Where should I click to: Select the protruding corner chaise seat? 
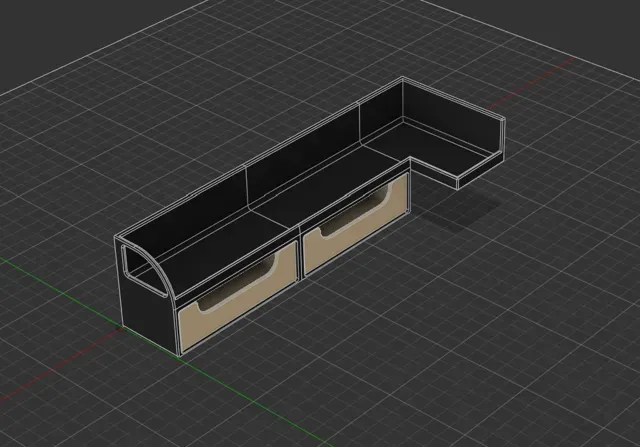point(429,148)
